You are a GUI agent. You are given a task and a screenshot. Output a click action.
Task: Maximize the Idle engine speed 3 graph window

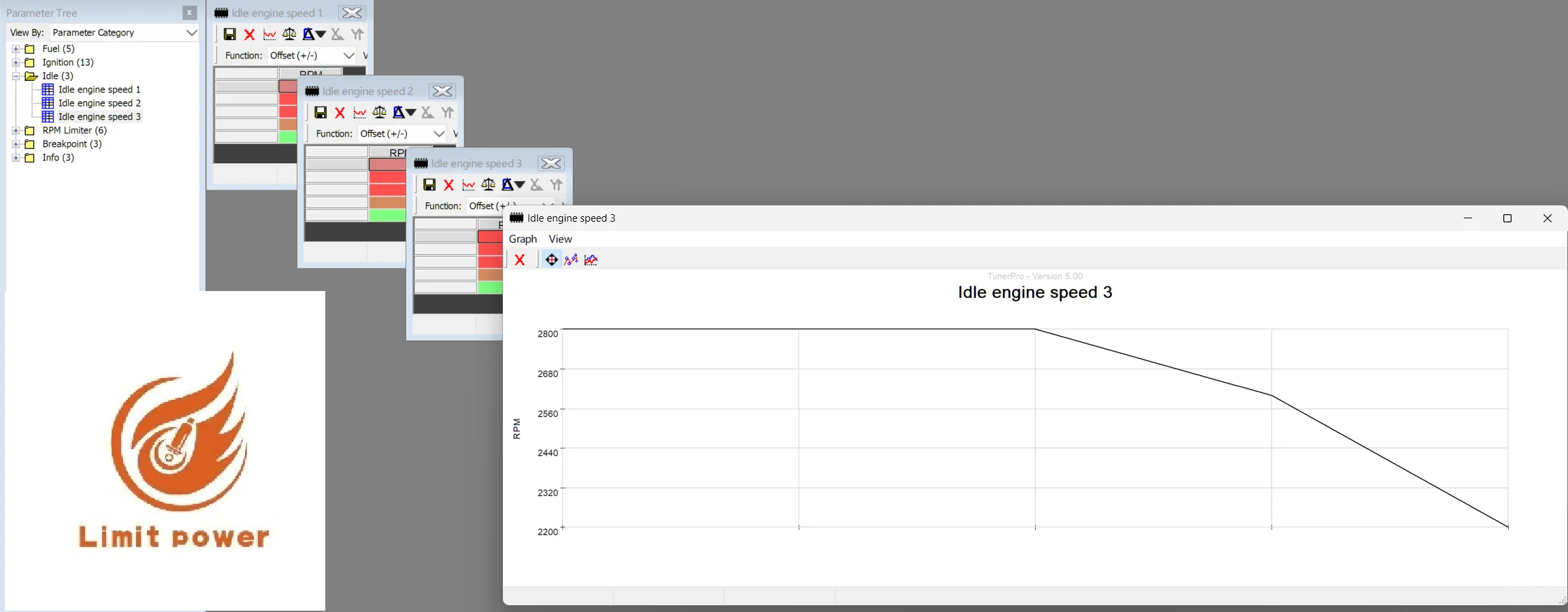pyautogui.click(x=1507, y=218)
